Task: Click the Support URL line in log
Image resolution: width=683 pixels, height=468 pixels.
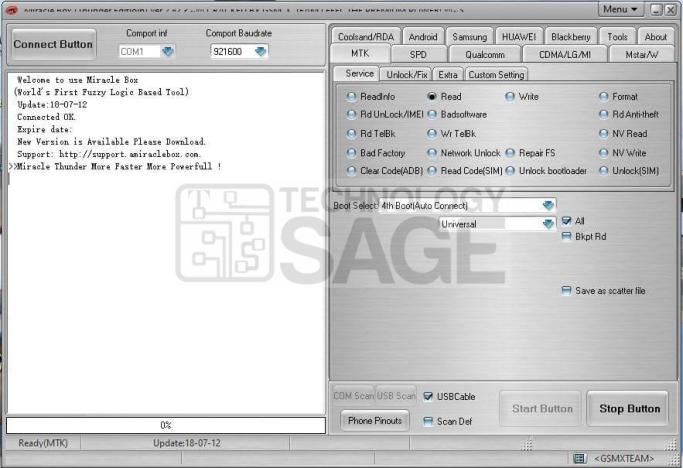Action: [109, 154]
